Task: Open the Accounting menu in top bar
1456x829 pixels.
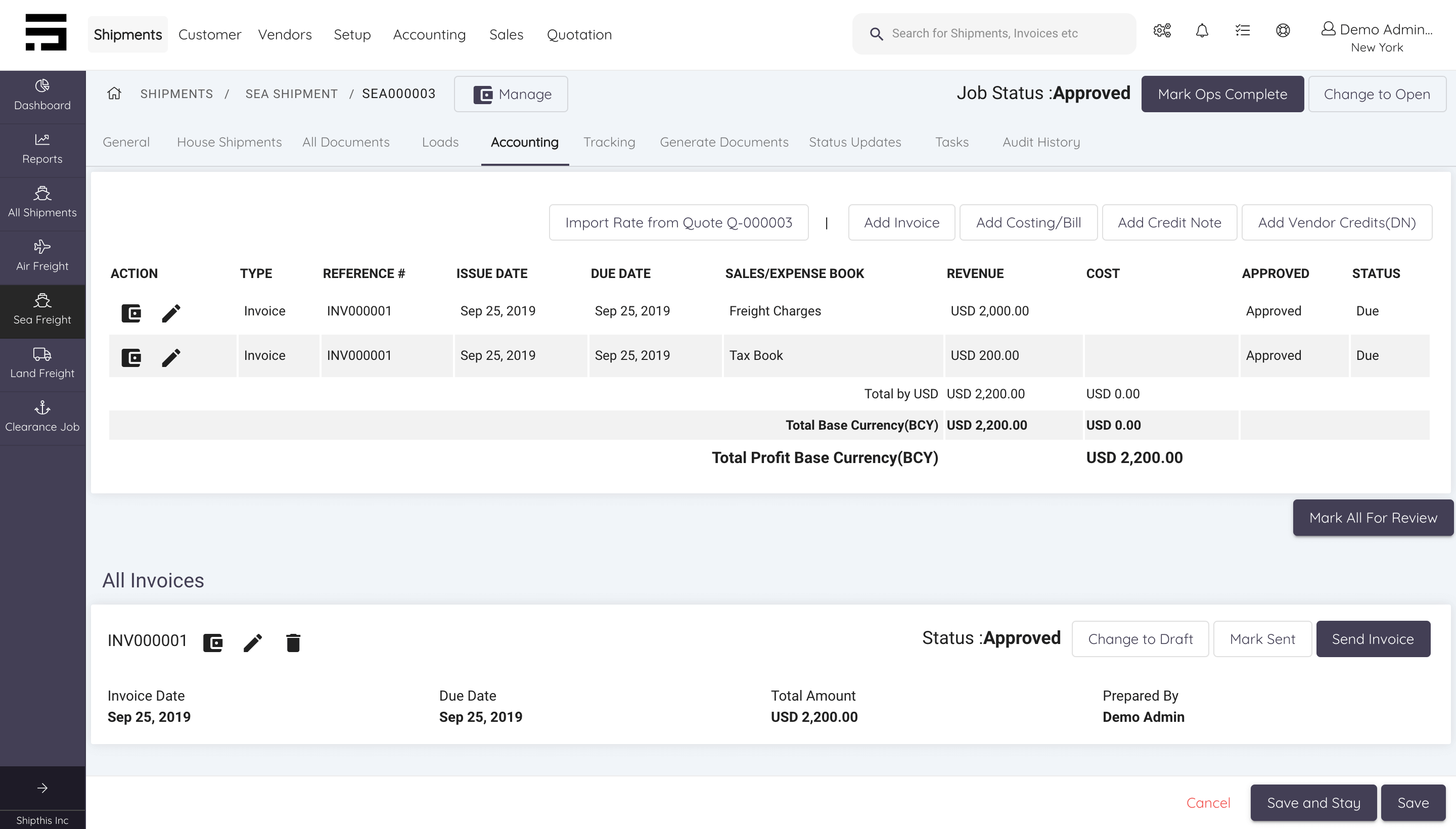Action: pyautogui.click(x=429, y=34)
